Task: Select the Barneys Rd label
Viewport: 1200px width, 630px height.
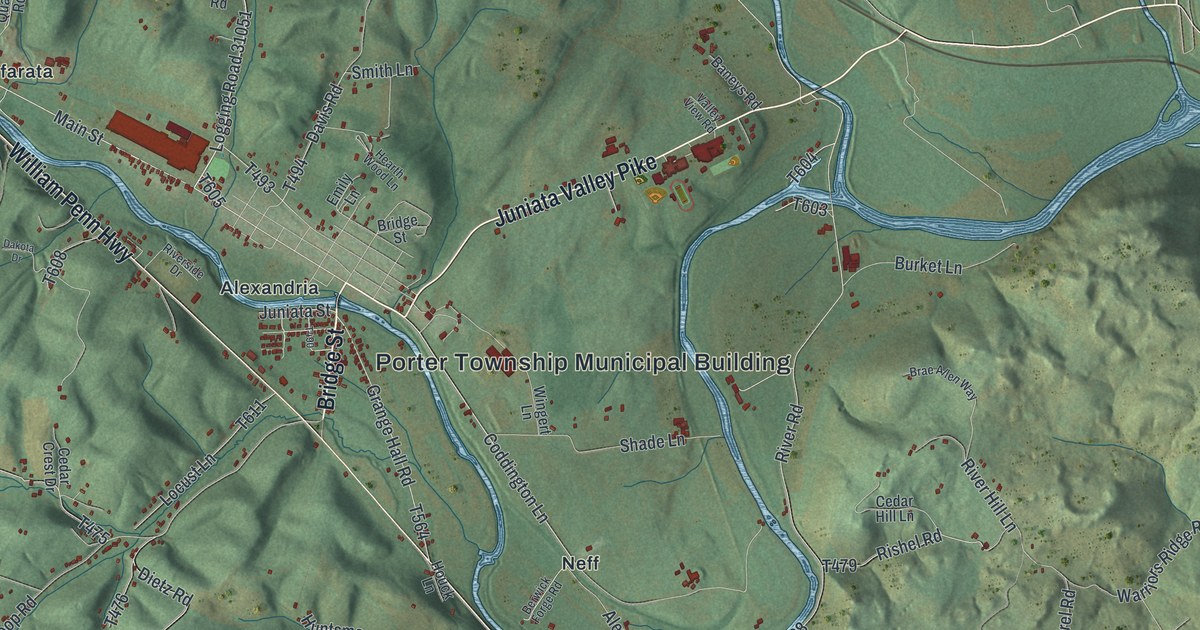Action: (x=738, y=83)
